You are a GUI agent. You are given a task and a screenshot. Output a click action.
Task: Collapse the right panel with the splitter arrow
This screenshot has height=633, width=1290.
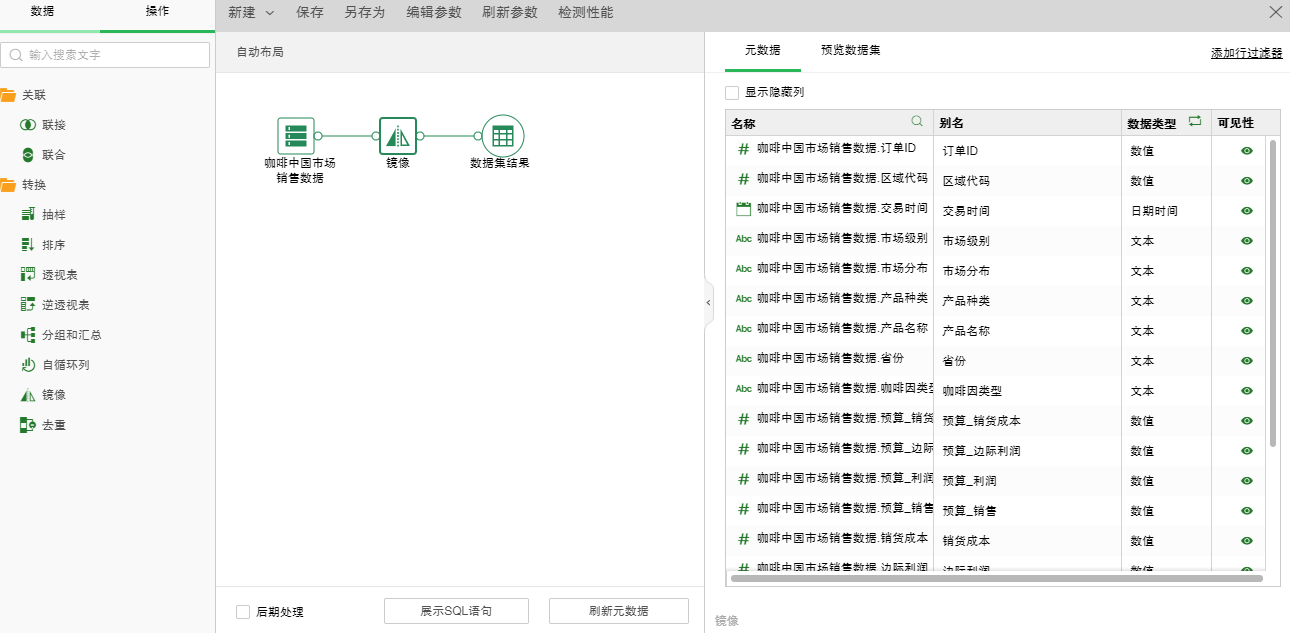click(708, 302)
